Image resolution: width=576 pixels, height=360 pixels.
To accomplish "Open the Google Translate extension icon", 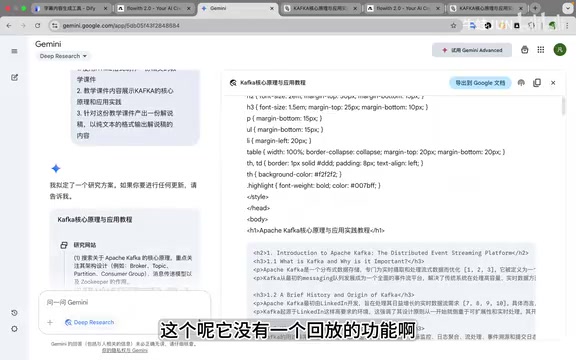I will (473, 25).
